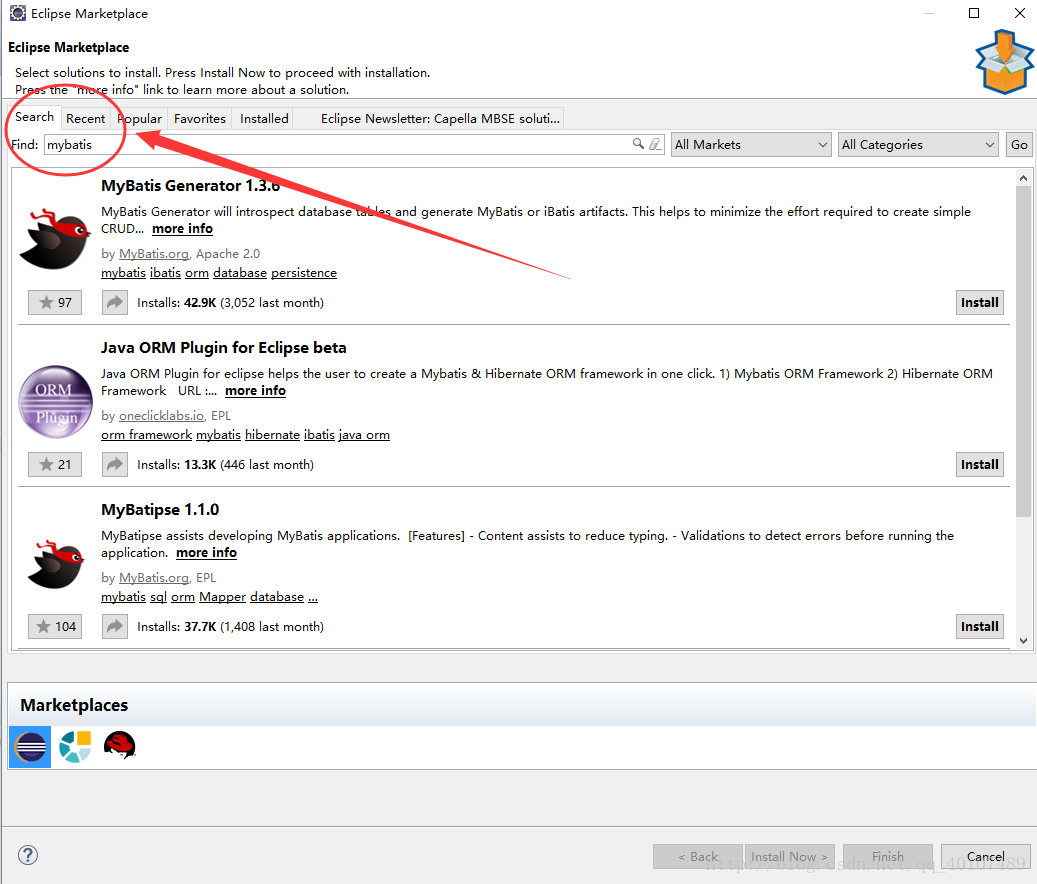
Task: Favorite MyBatipse via star 104 button
Action: [55, 626]
